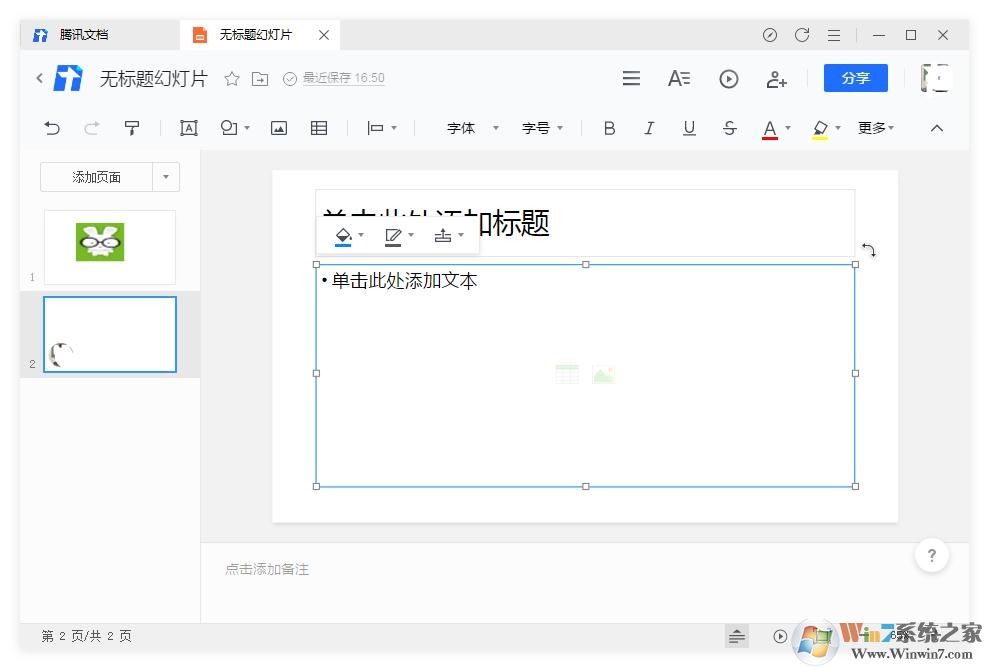This screenshot has height=668, width=989.
Task: Open the highlight color picker
Action: tap(820, 128)
